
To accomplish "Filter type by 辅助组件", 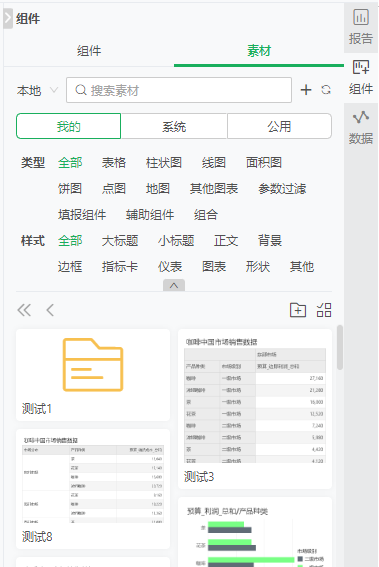I will point(150,214).
